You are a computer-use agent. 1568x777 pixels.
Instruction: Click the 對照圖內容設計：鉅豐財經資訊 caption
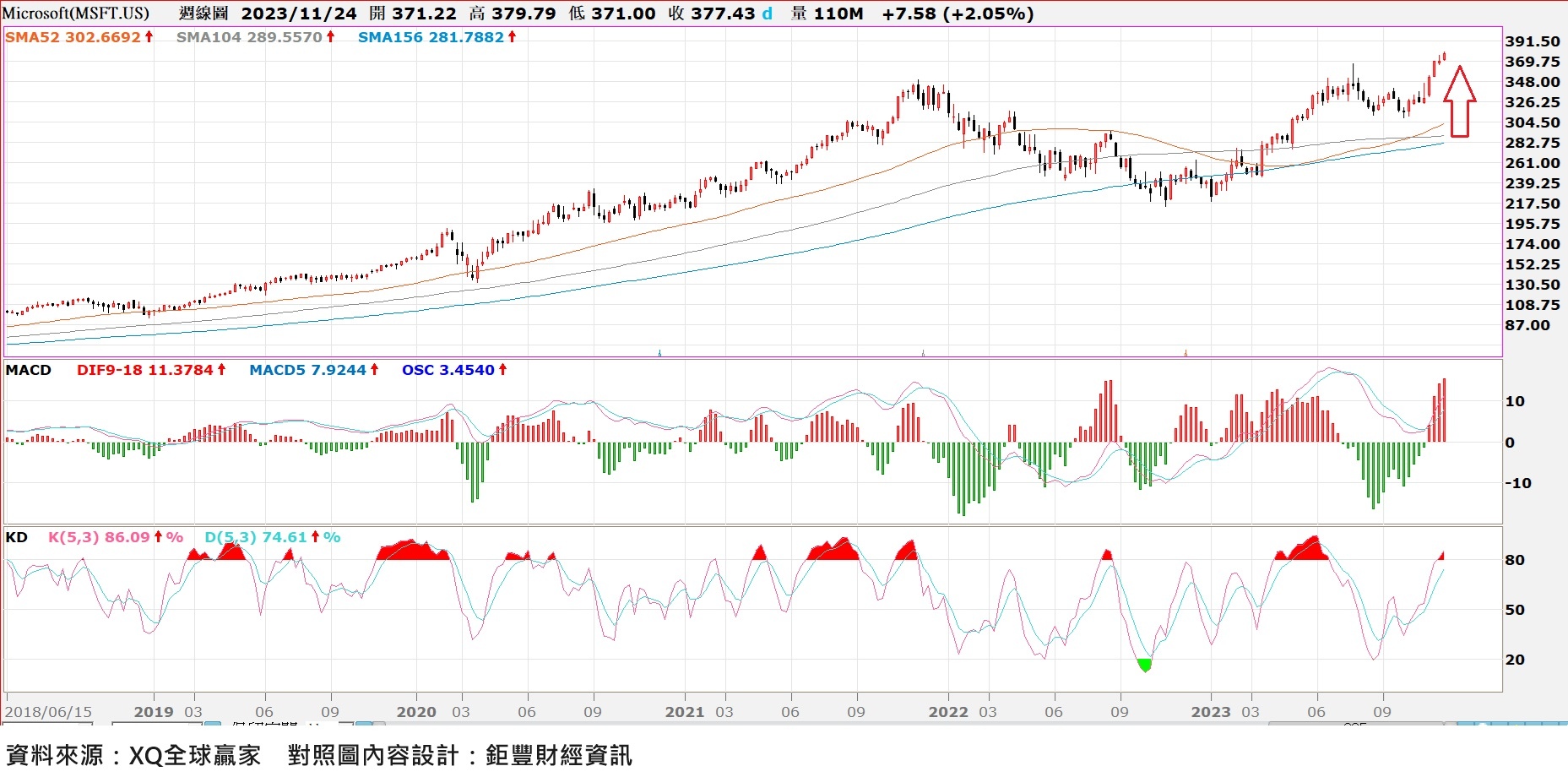[459, 755]
